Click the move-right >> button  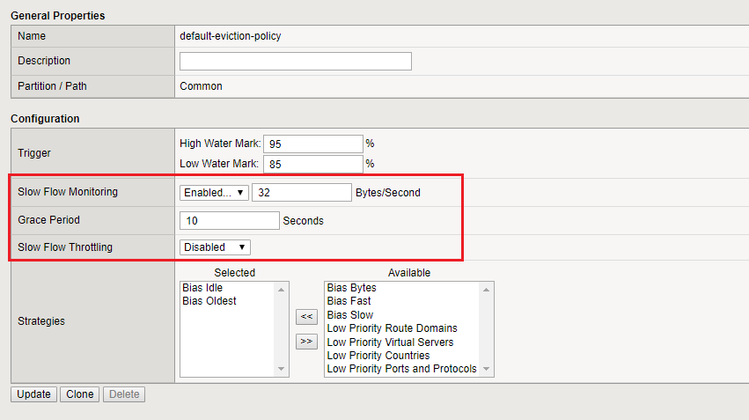[307, 341]
